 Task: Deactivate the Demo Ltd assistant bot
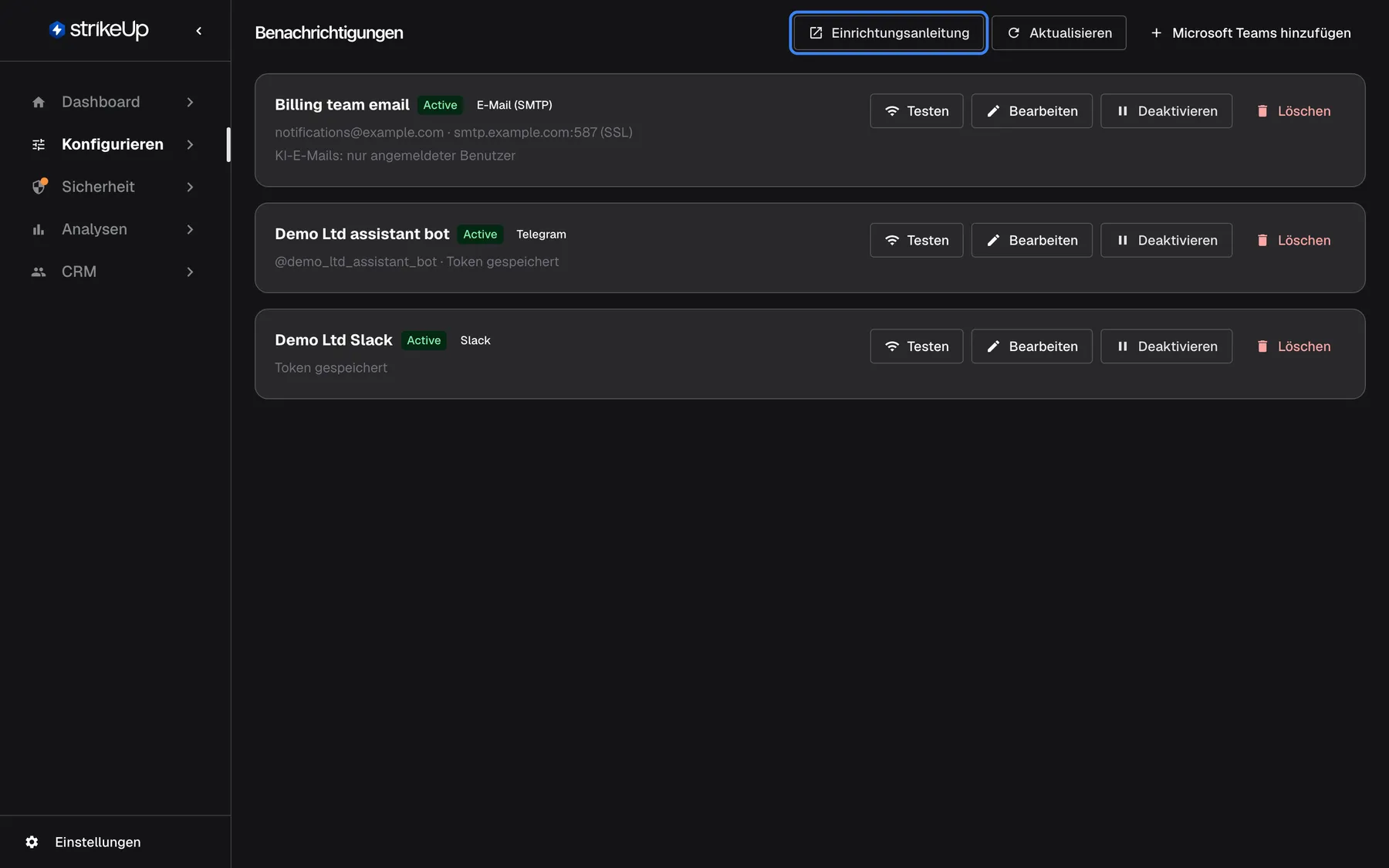click(1166, 240)
